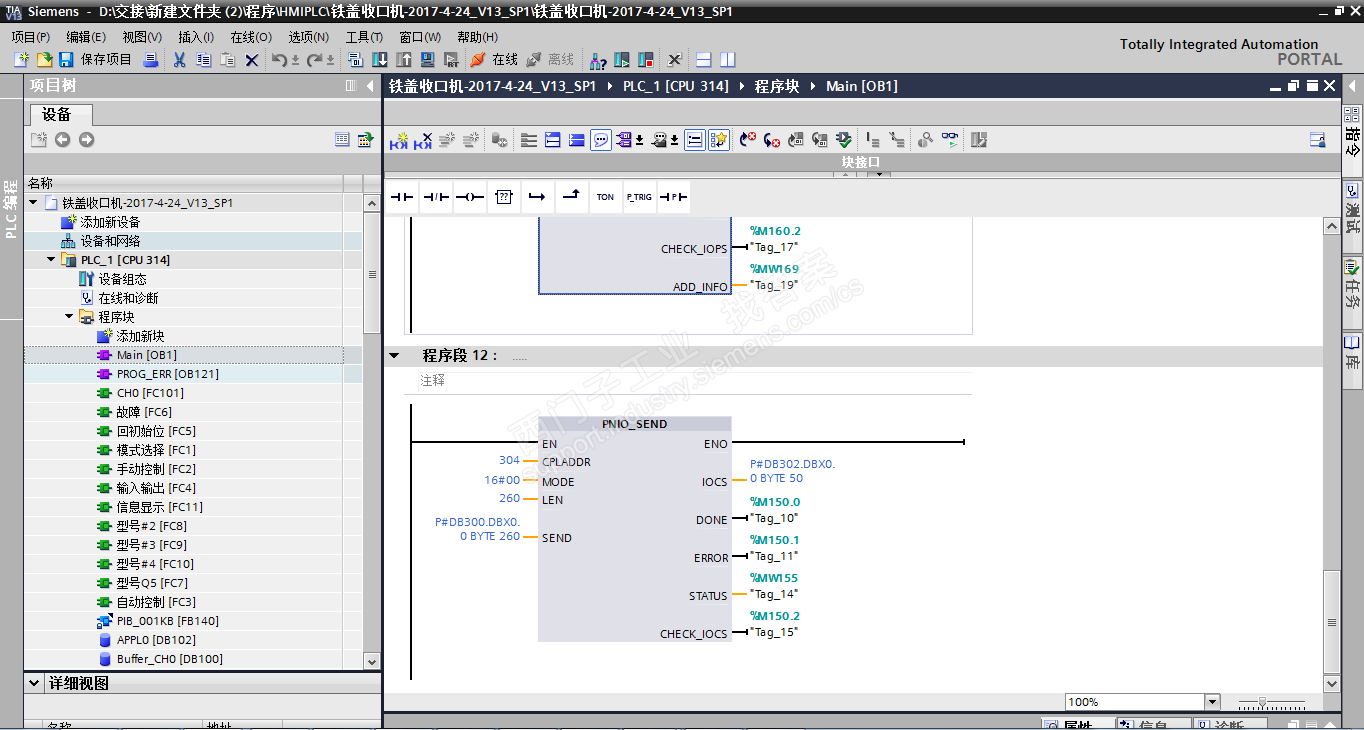Open the 视图(V) menu
Viewport: 1364px width, 730px height.
(141, 37)
